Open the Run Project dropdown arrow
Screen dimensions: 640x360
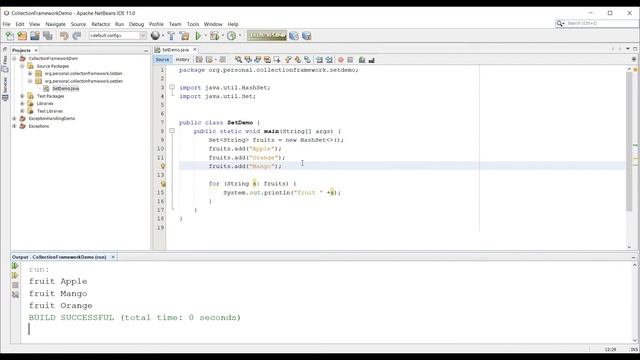[205, 36]
